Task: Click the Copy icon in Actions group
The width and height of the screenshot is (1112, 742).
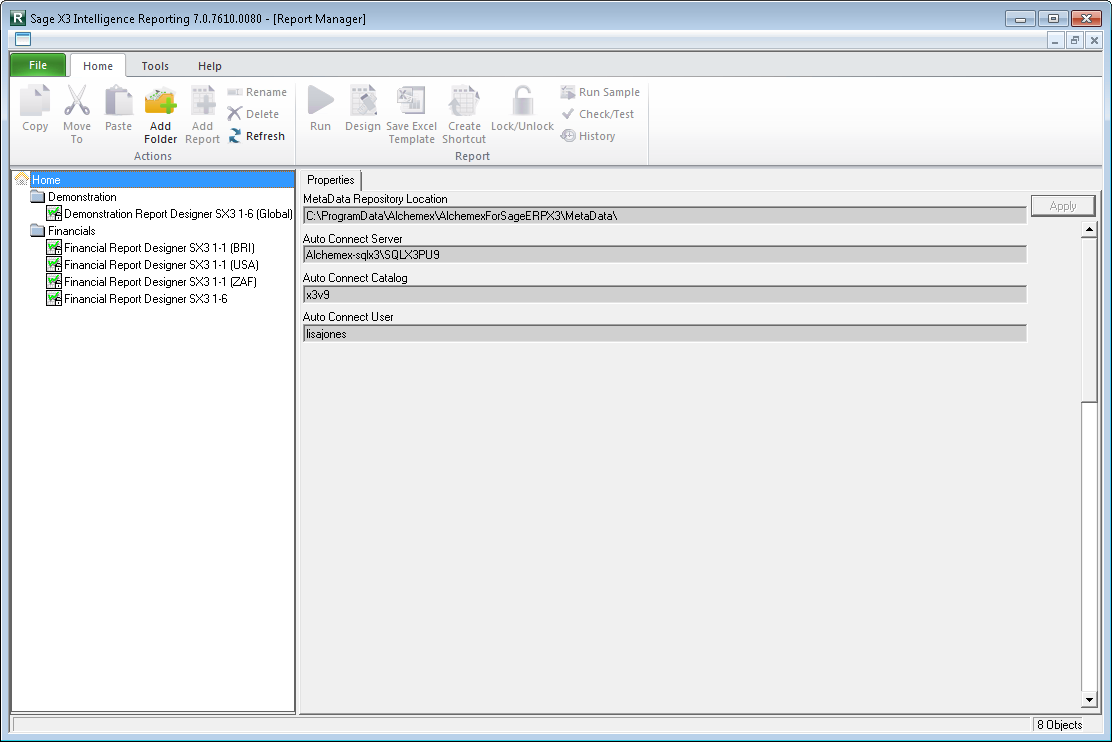Action: pyautogui.click(x=35, y=101)
